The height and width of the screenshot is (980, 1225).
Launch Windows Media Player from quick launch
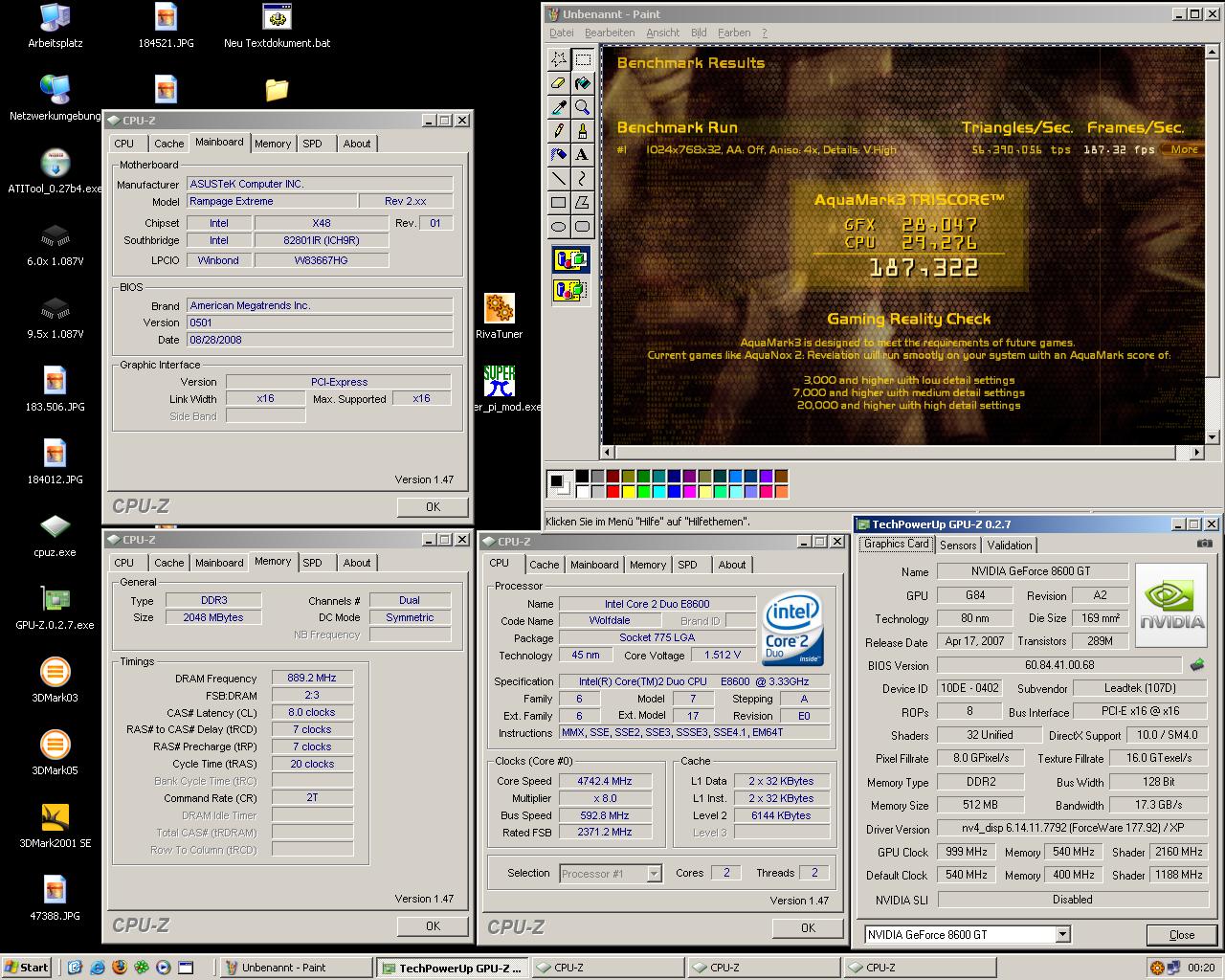coord(164,968)
